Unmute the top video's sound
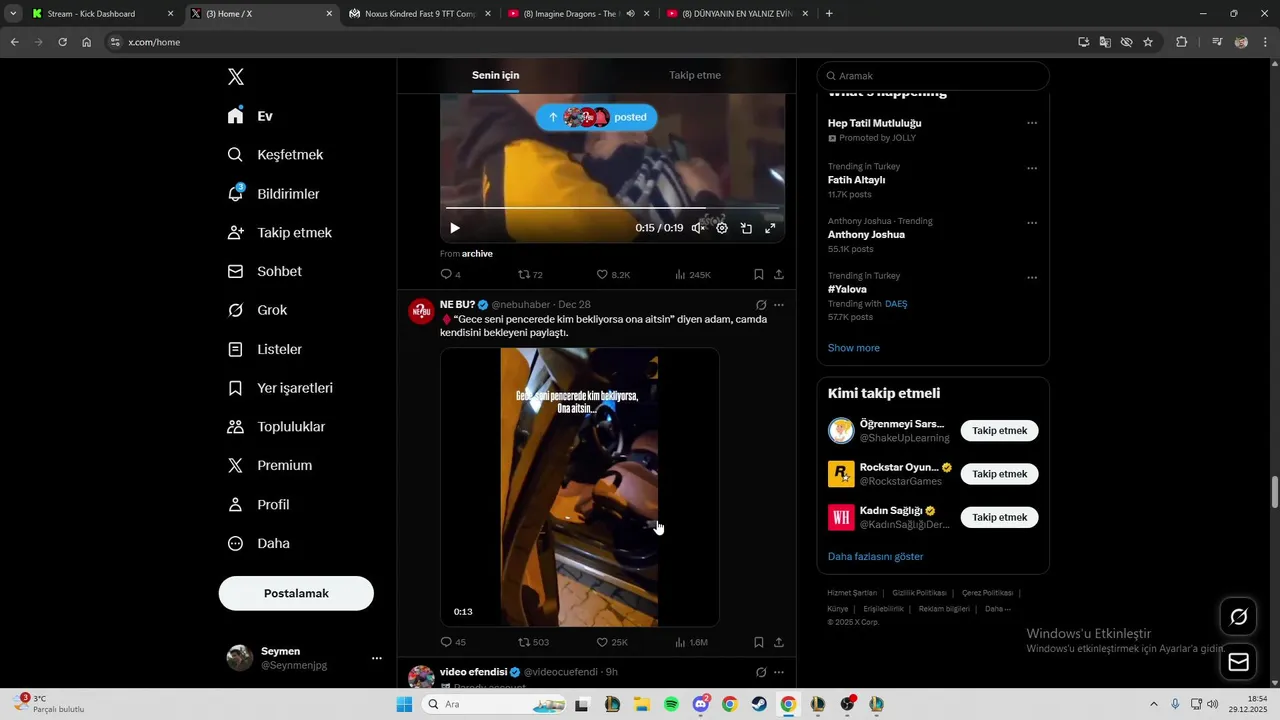This screenshot has width=1280, height=720. tap(698, 228)
